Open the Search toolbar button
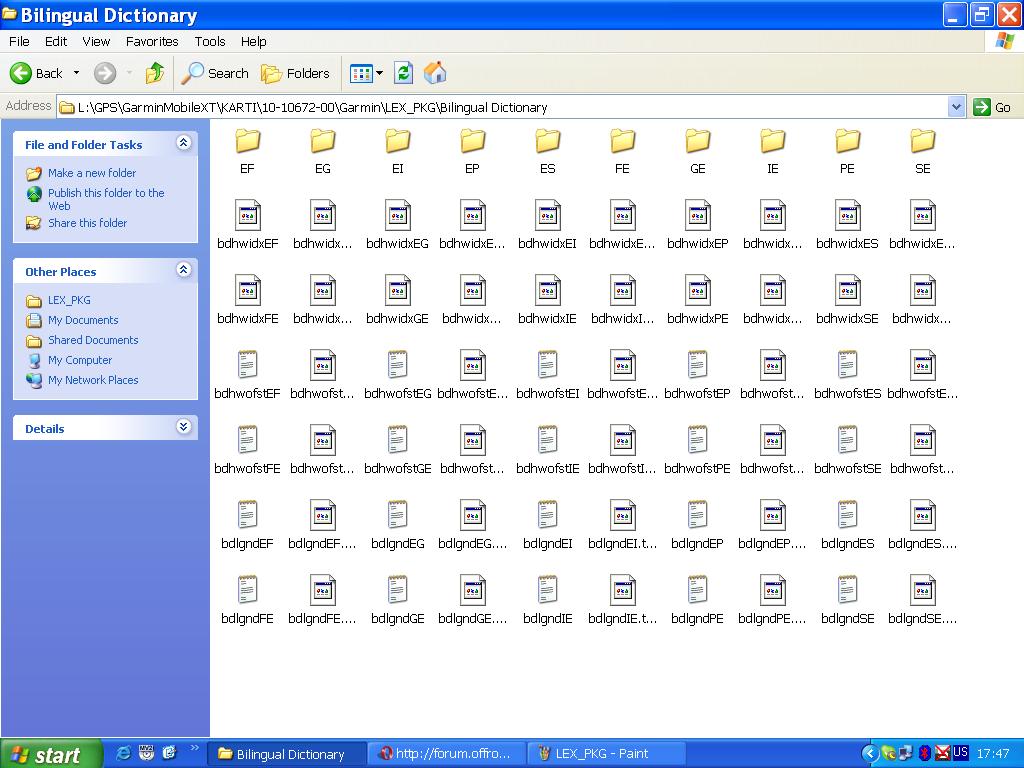 click(215, 73)
